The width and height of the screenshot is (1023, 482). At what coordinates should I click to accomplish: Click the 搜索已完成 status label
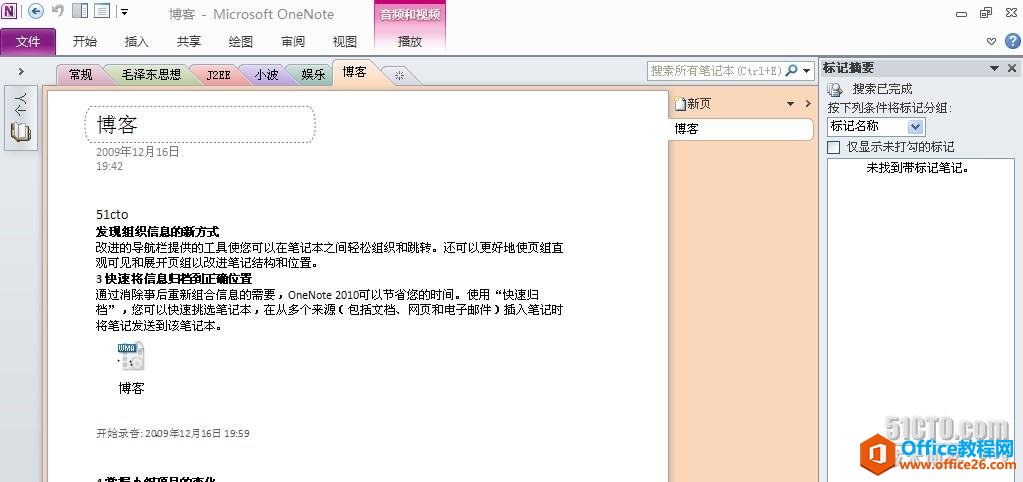pyautogui.click(x=882, y=89)
